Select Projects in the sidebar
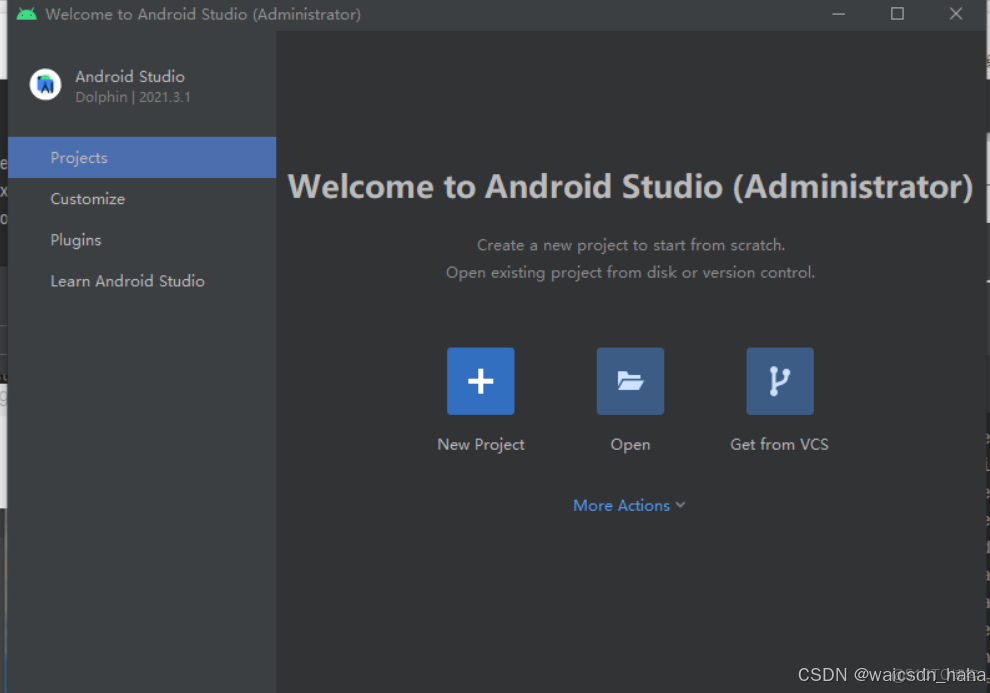This screenshot has width=990, height=693. (x=78, y=157)
